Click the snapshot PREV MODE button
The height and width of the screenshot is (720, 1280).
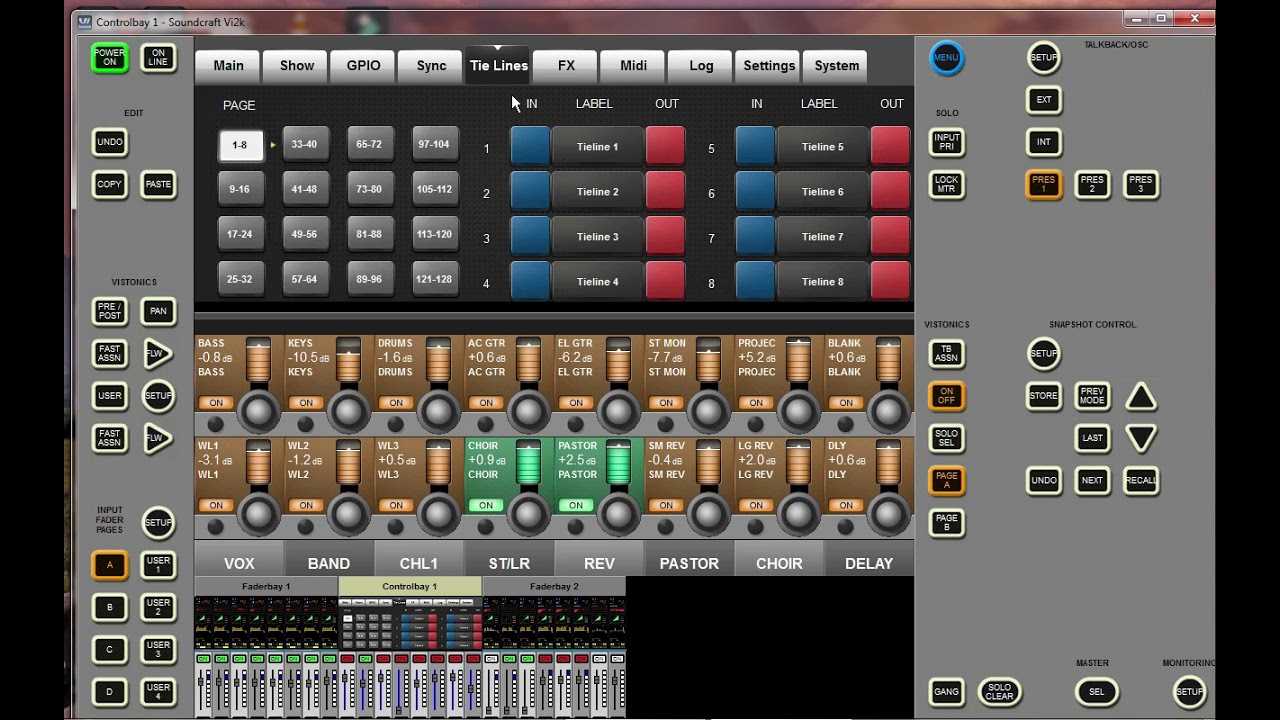tap(1092, 396)
